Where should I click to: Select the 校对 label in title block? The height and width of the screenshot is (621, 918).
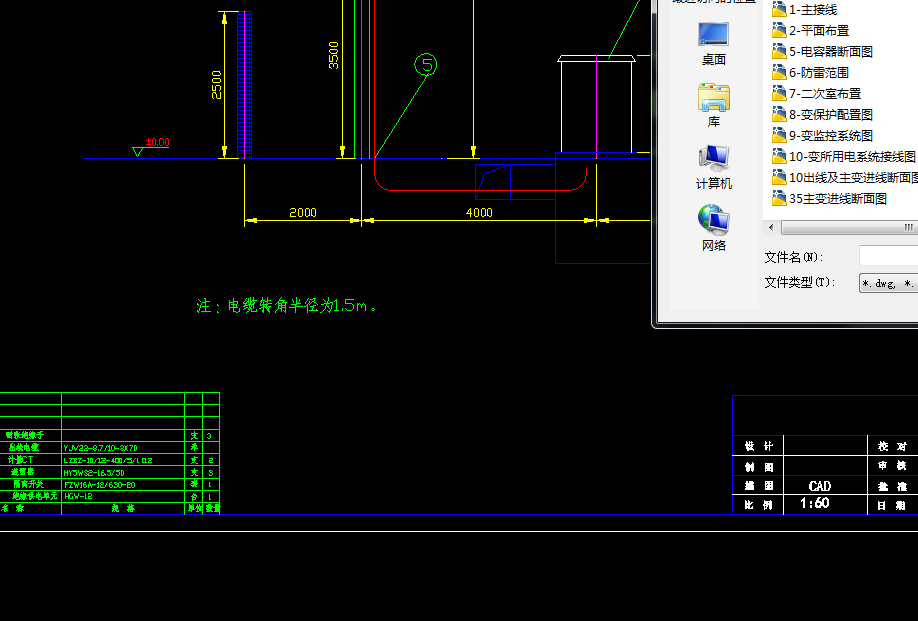(892, 446)
